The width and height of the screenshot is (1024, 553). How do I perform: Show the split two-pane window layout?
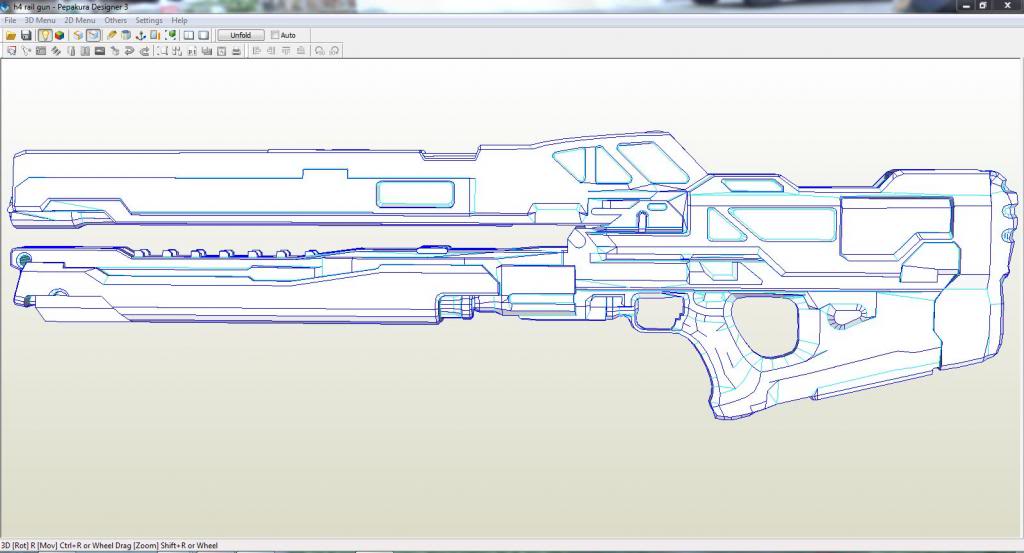(x=188, y=35)
